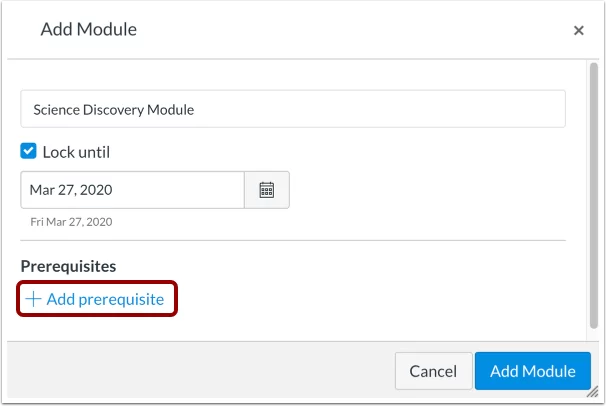Click the "Fri Mar 27, 2020" hint text
Viewport: 606px width, 406px height.
(x=71, y=222)
